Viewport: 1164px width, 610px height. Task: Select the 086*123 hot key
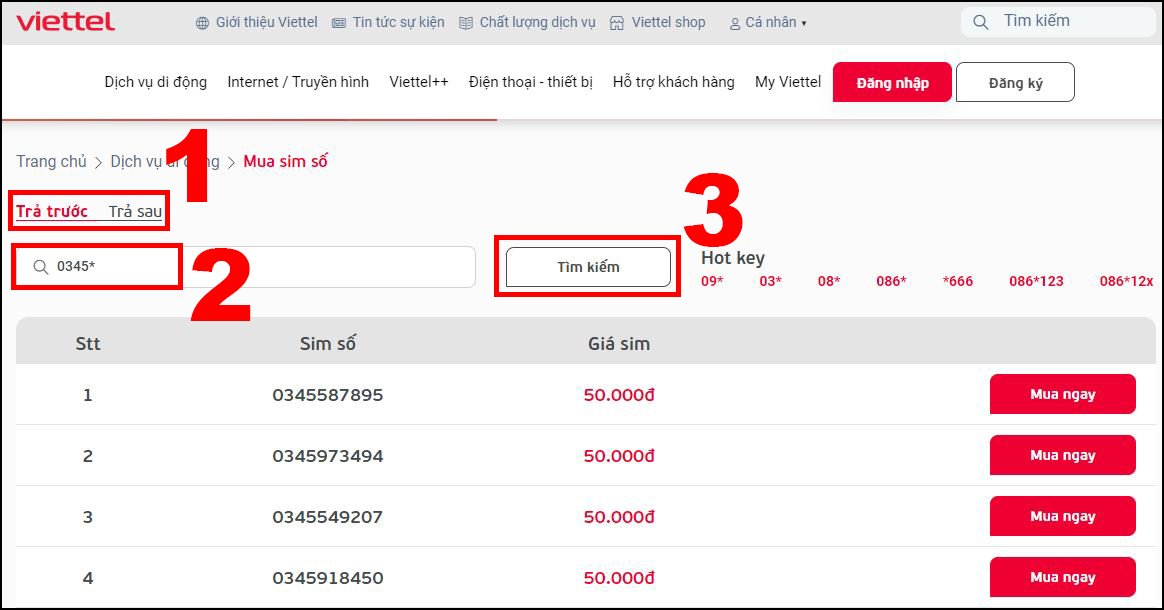pos(1036,281)
